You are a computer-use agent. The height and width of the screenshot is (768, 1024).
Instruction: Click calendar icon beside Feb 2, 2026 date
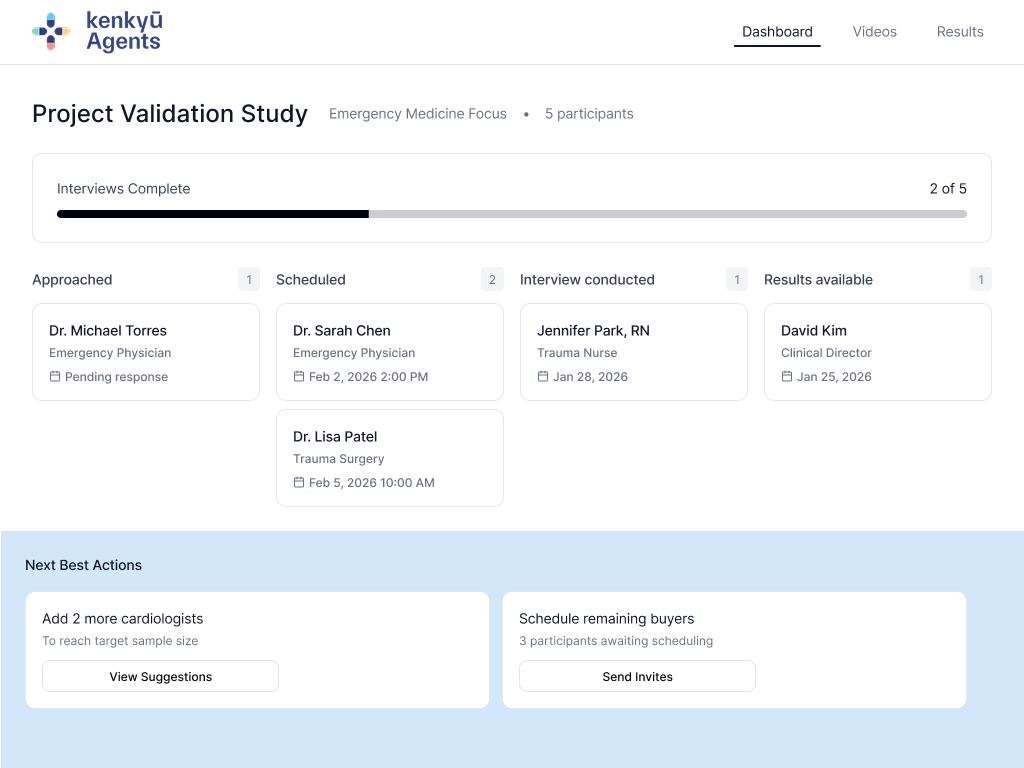click(299, 377)
